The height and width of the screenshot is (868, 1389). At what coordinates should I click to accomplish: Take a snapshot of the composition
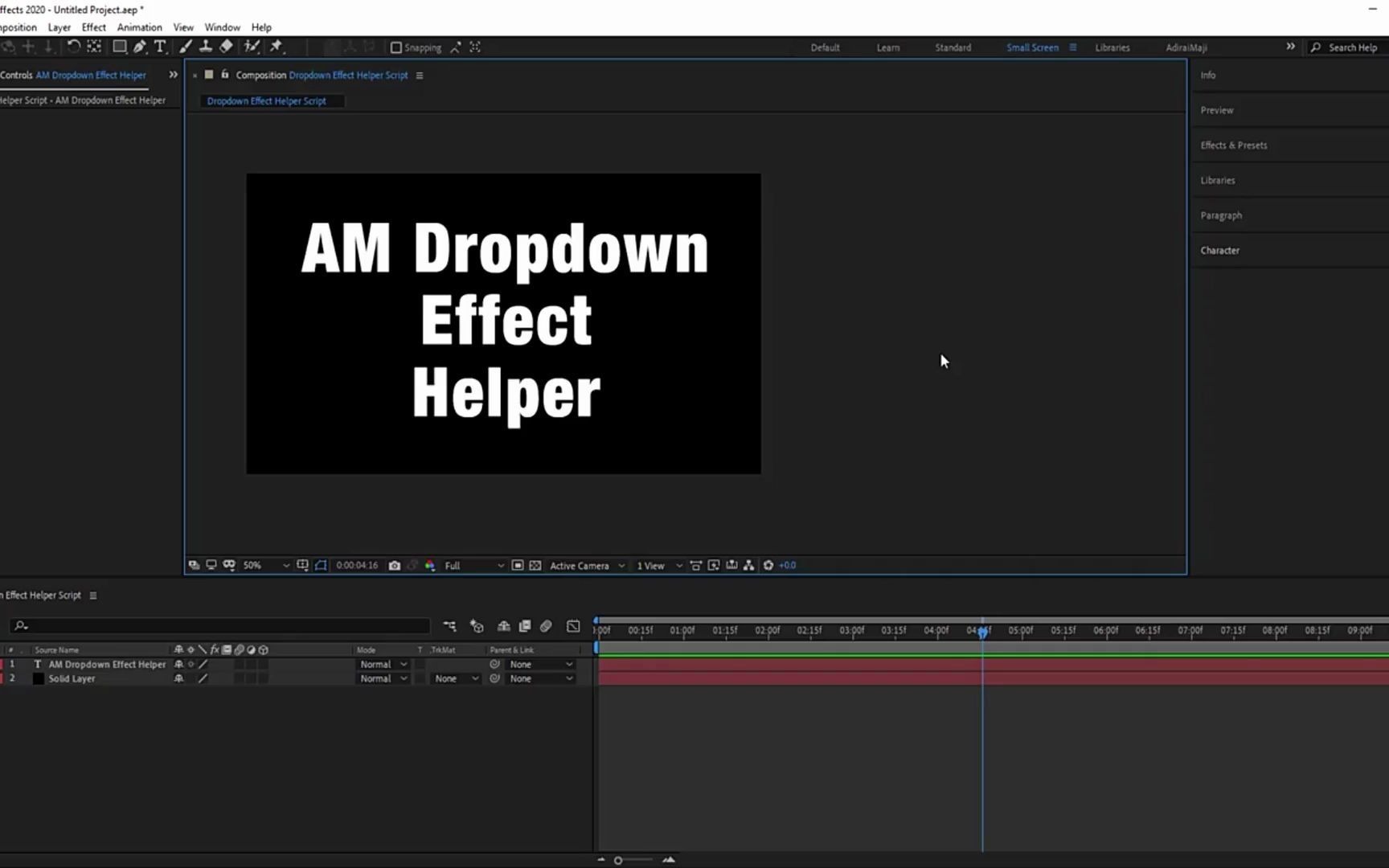click(395, 565)
